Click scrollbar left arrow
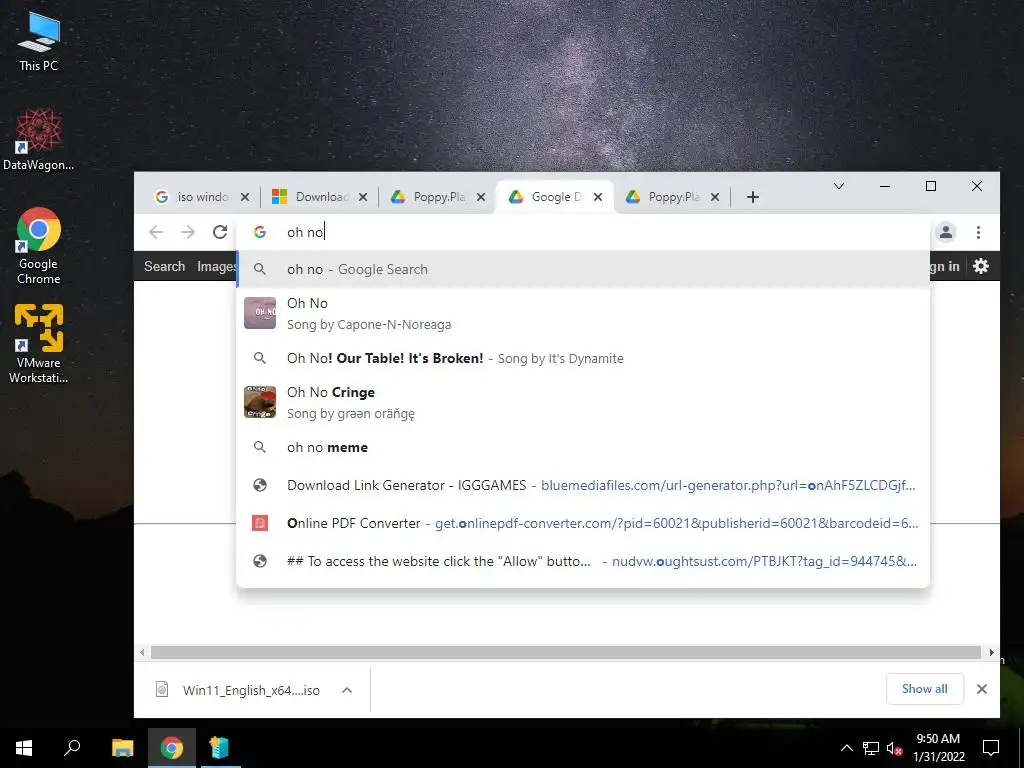1024x768 pixels. pos(142,652)
